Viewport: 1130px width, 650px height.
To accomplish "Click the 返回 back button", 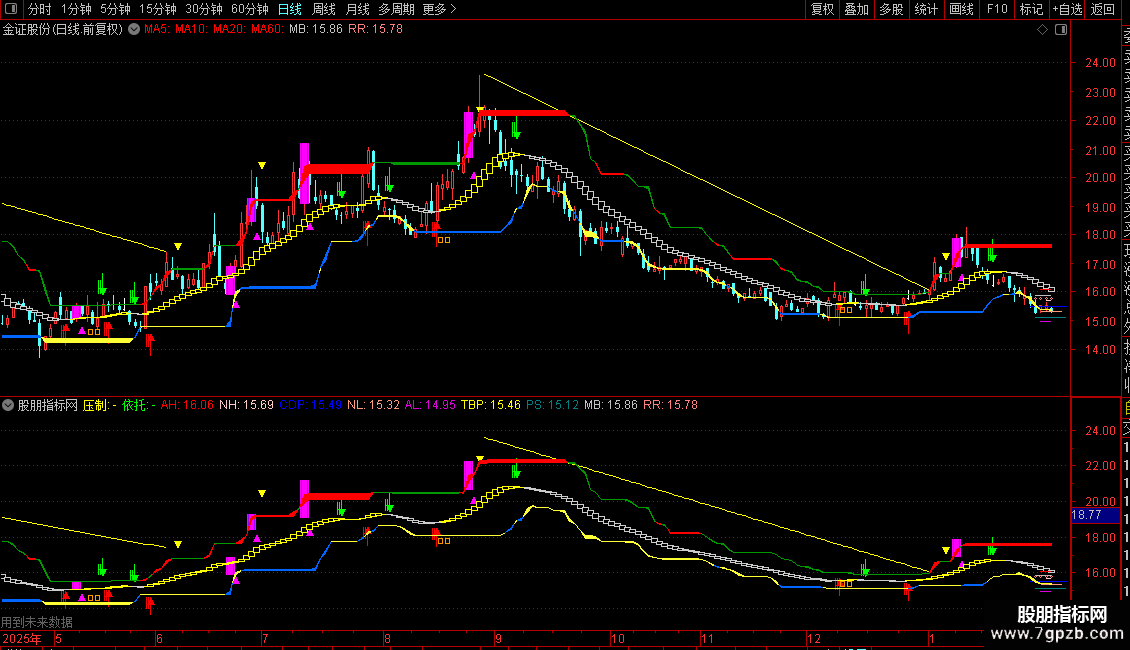I will [x=1103, y=10].
